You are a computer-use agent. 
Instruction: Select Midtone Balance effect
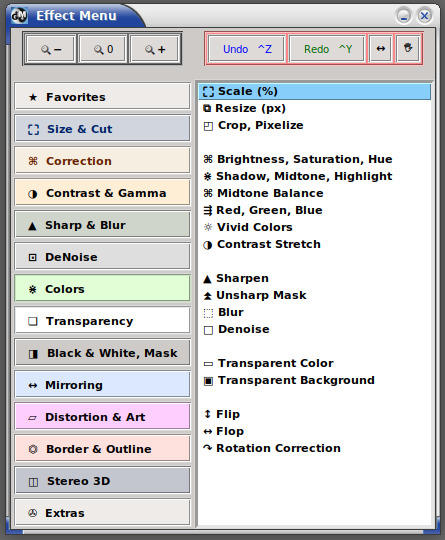314,193
